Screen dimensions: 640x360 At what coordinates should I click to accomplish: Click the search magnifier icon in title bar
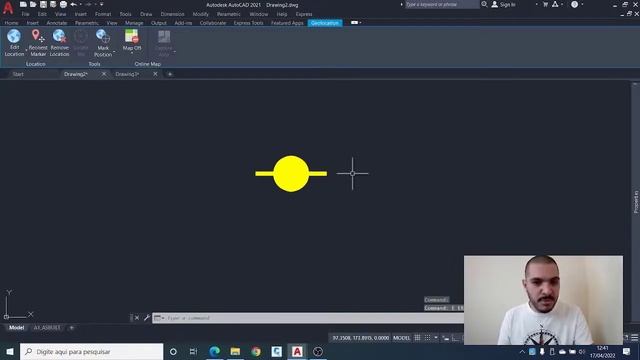point(484,4)
